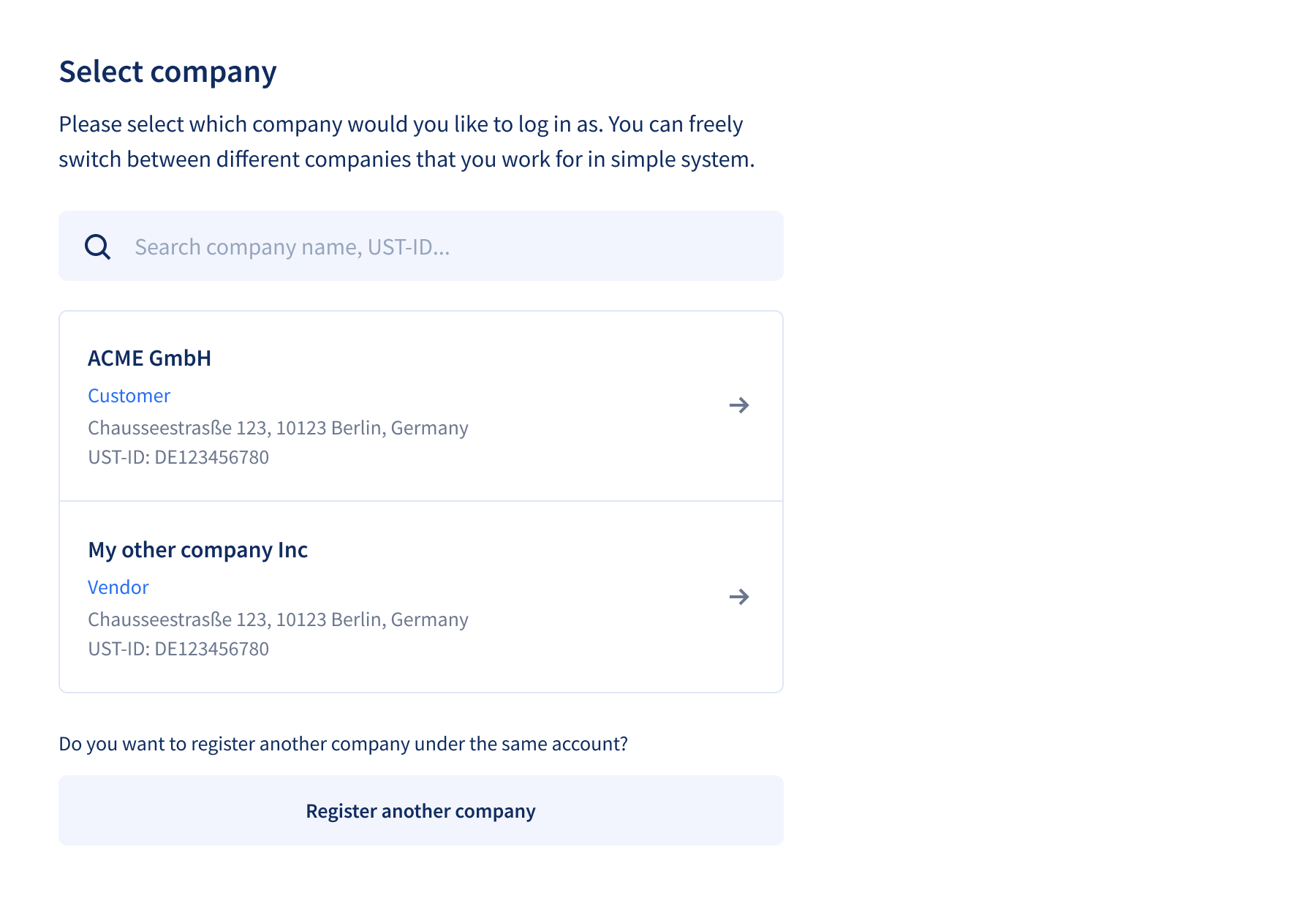
Task: Click the instruction paragraph about switching companies
Action: 406,142
